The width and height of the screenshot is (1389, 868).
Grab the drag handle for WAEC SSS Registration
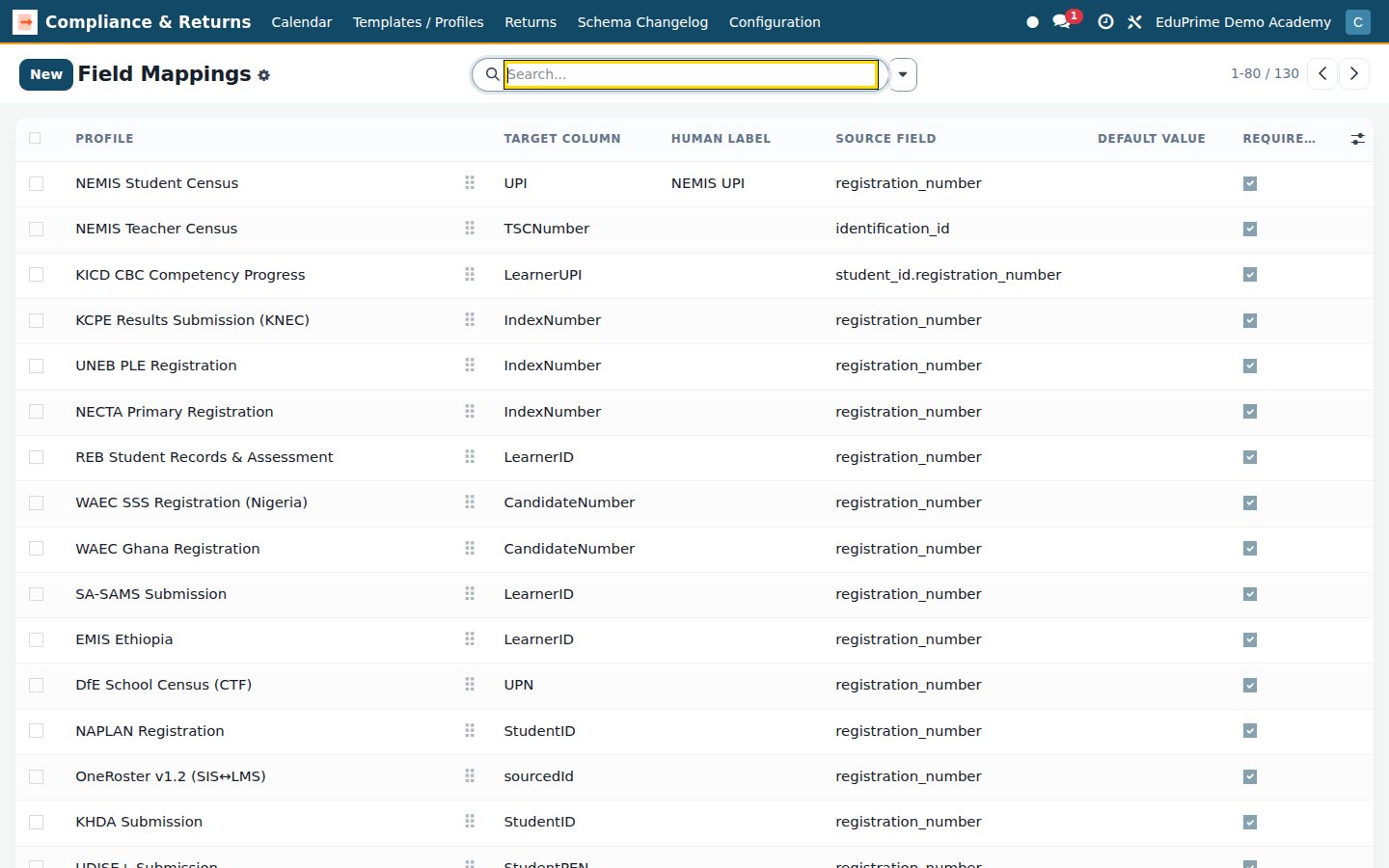coord(470,502)
